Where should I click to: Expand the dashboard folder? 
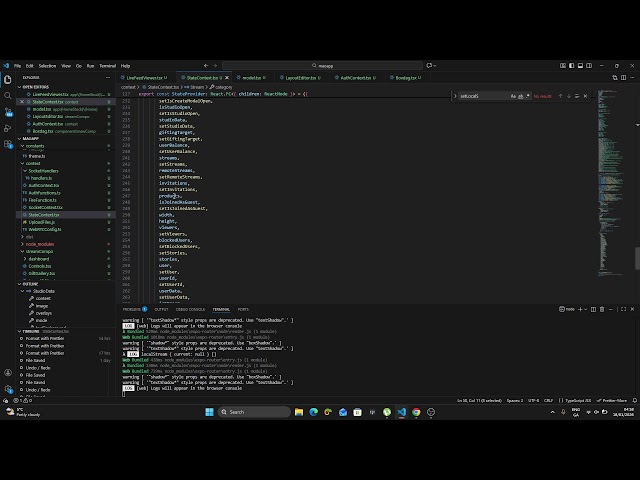pyautogui.click(x=38, y=259)
